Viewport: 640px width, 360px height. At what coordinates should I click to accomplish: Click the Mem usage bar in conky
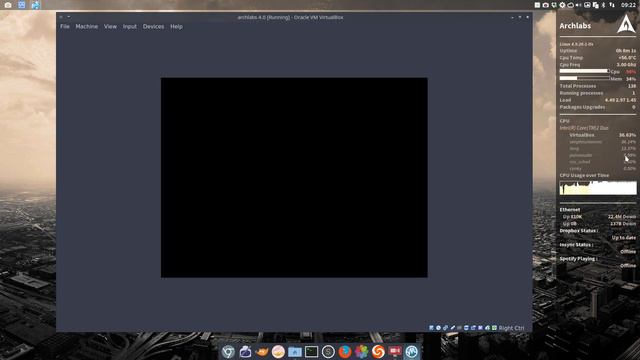(584, 78)
